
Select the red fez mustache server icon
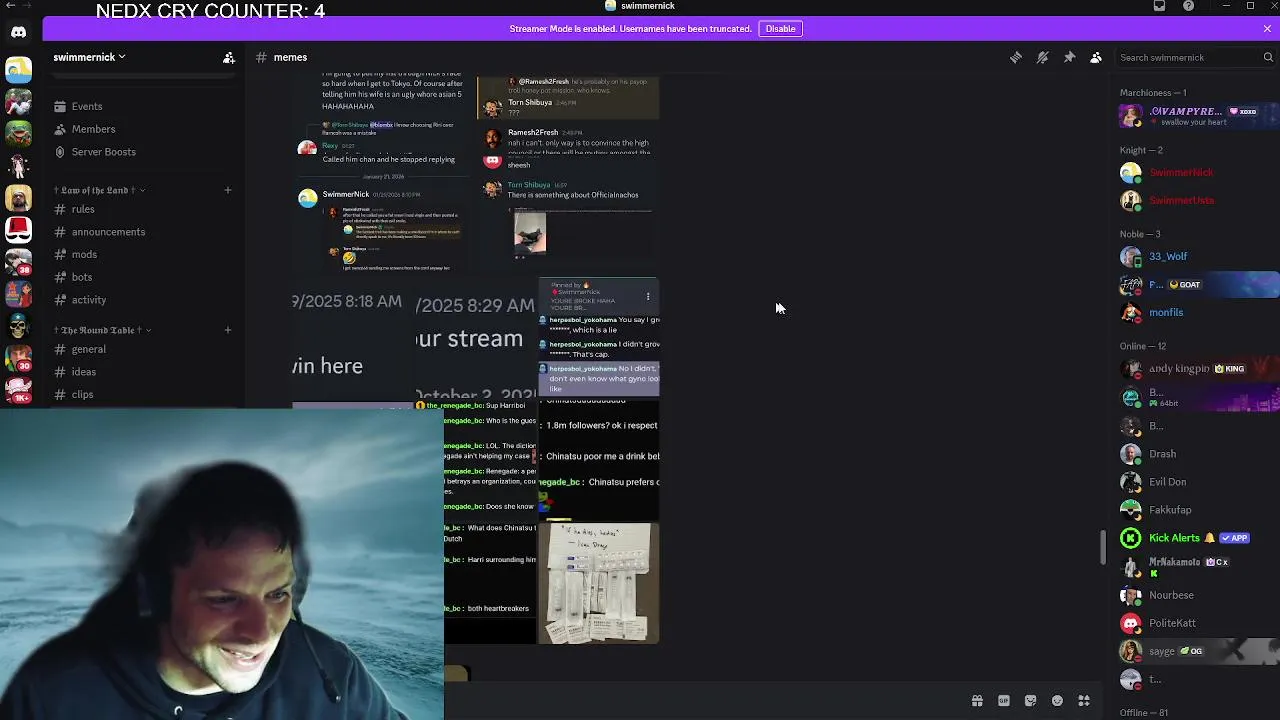pos(18,229)
